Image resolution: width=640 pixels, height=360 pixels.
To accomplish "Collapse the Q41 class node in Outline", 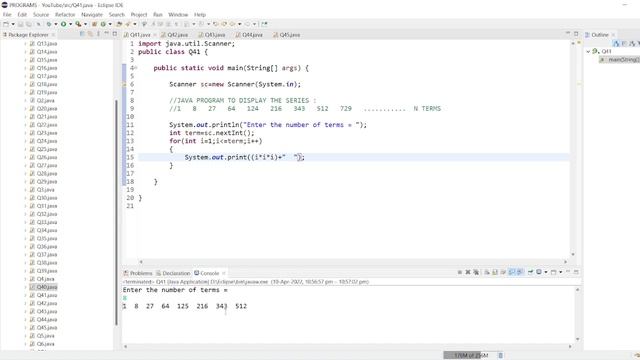I will click(x=588, y=51).
